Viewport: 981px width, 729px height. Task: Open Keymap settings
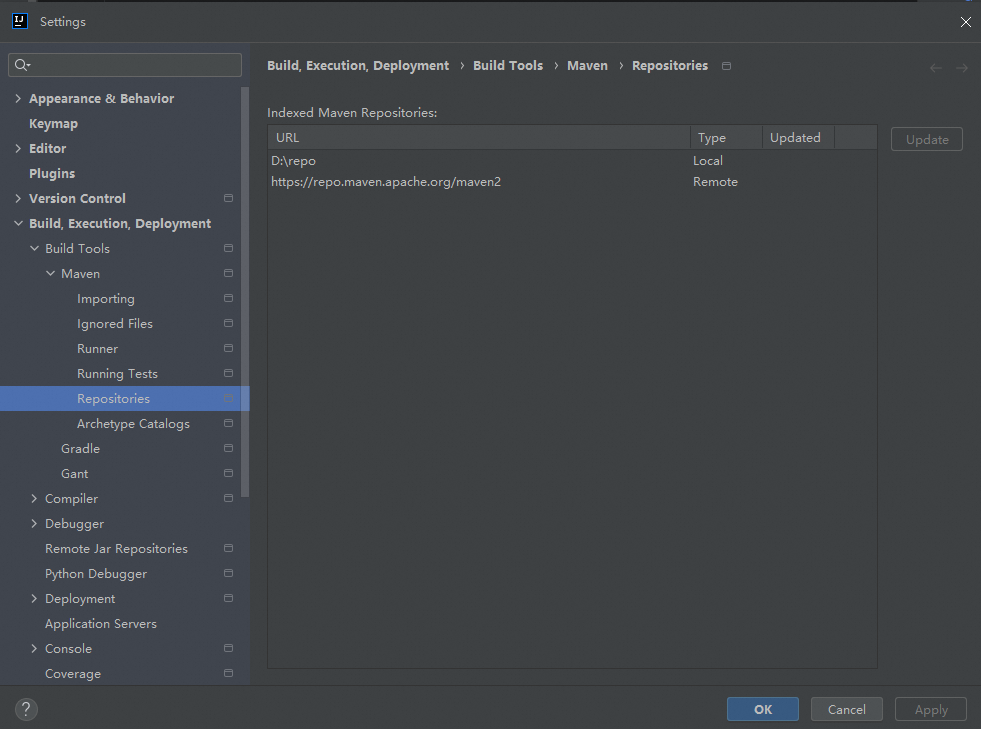pos(53,124)
